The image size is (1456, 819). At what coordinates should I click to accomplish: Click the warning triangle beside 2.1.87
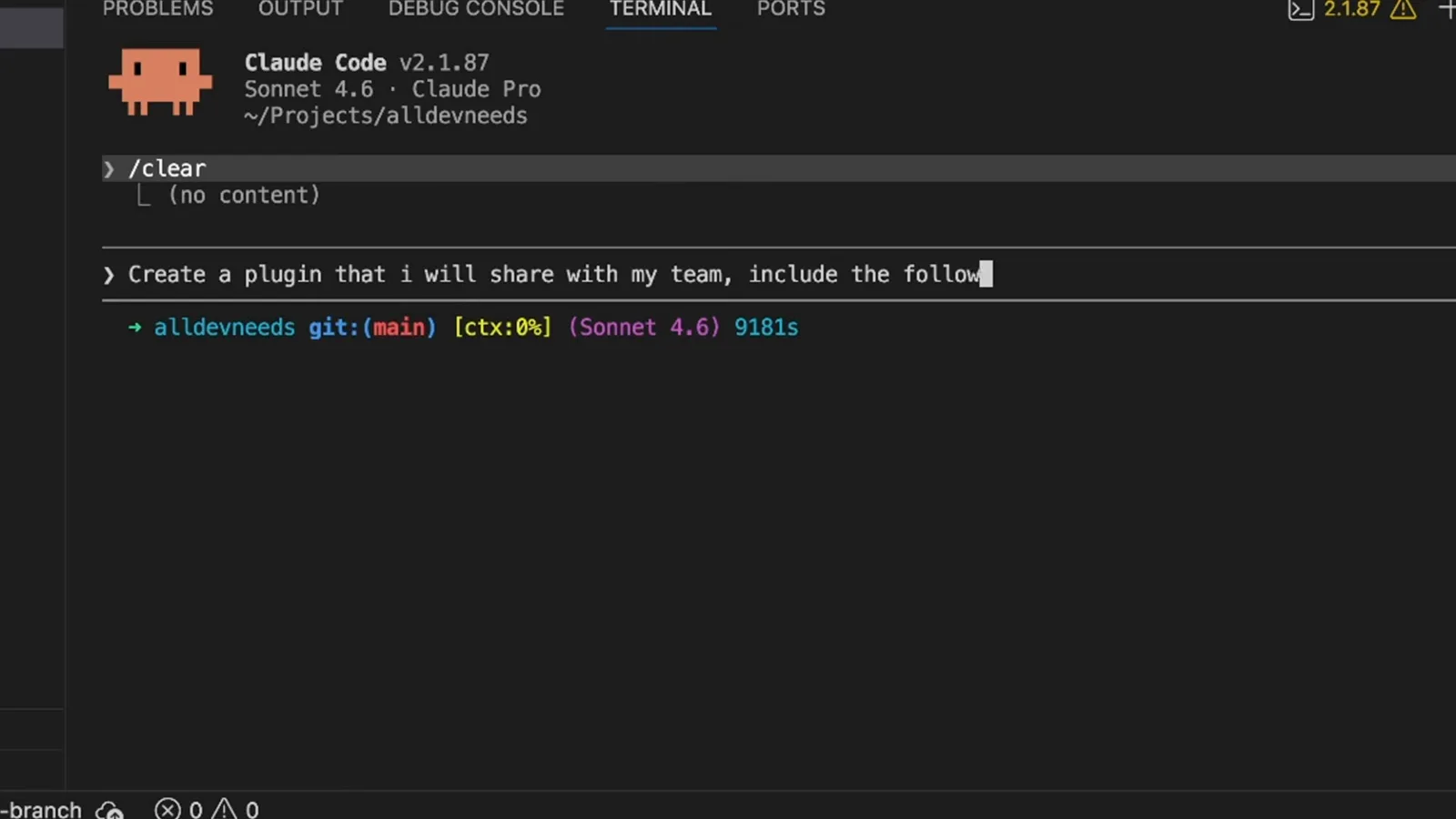pos(1403,9)
